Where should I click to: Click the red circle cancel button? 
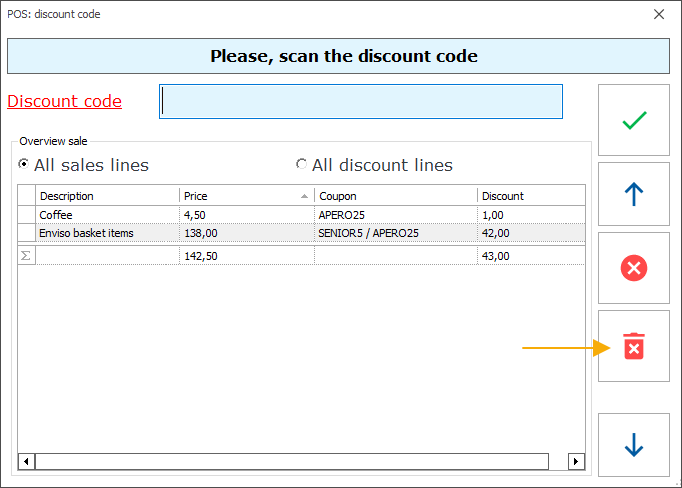[633, 268]
